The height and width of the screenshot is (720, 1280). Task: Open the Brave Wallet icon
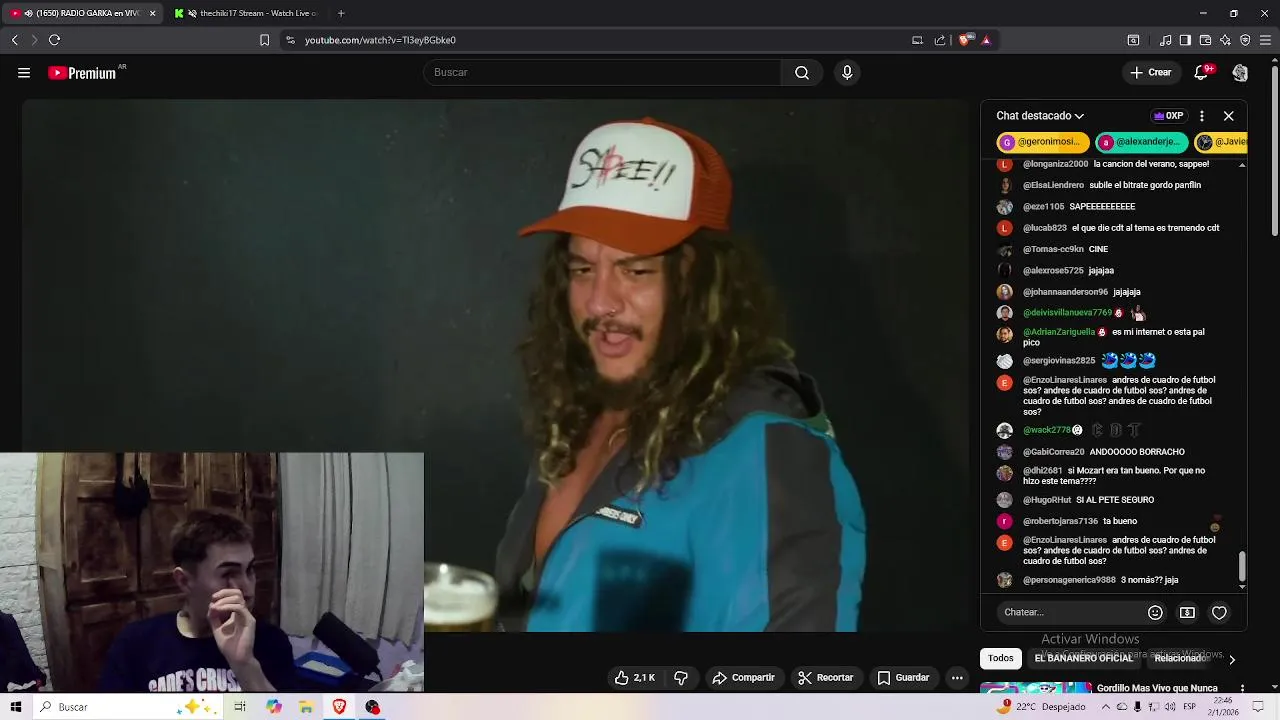pos(1205,40)
